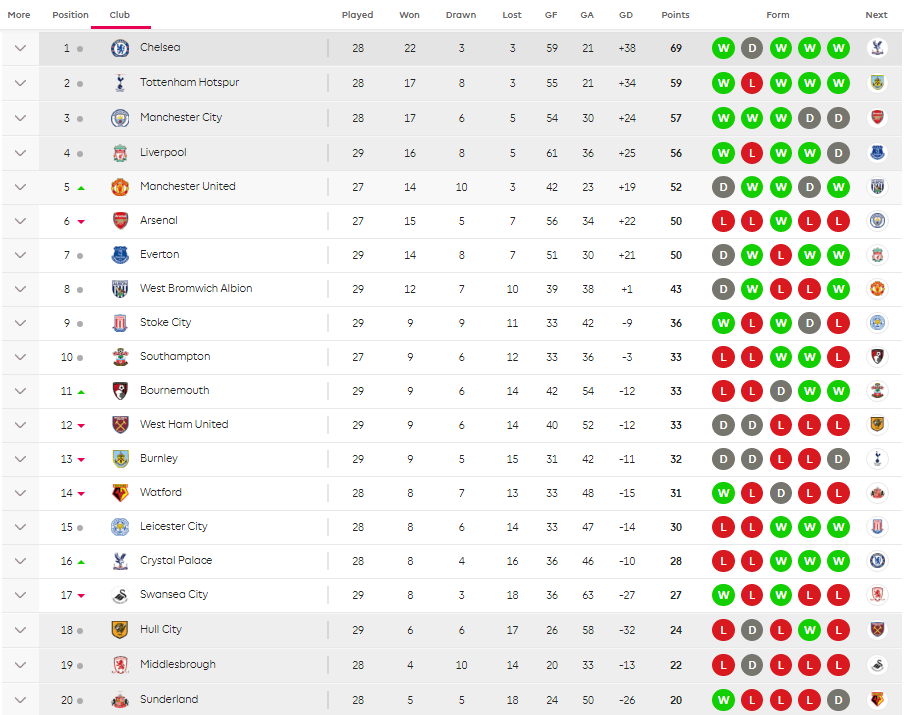Click Everton's latest form W badge

pyautogui.click(x=838, y=255)
